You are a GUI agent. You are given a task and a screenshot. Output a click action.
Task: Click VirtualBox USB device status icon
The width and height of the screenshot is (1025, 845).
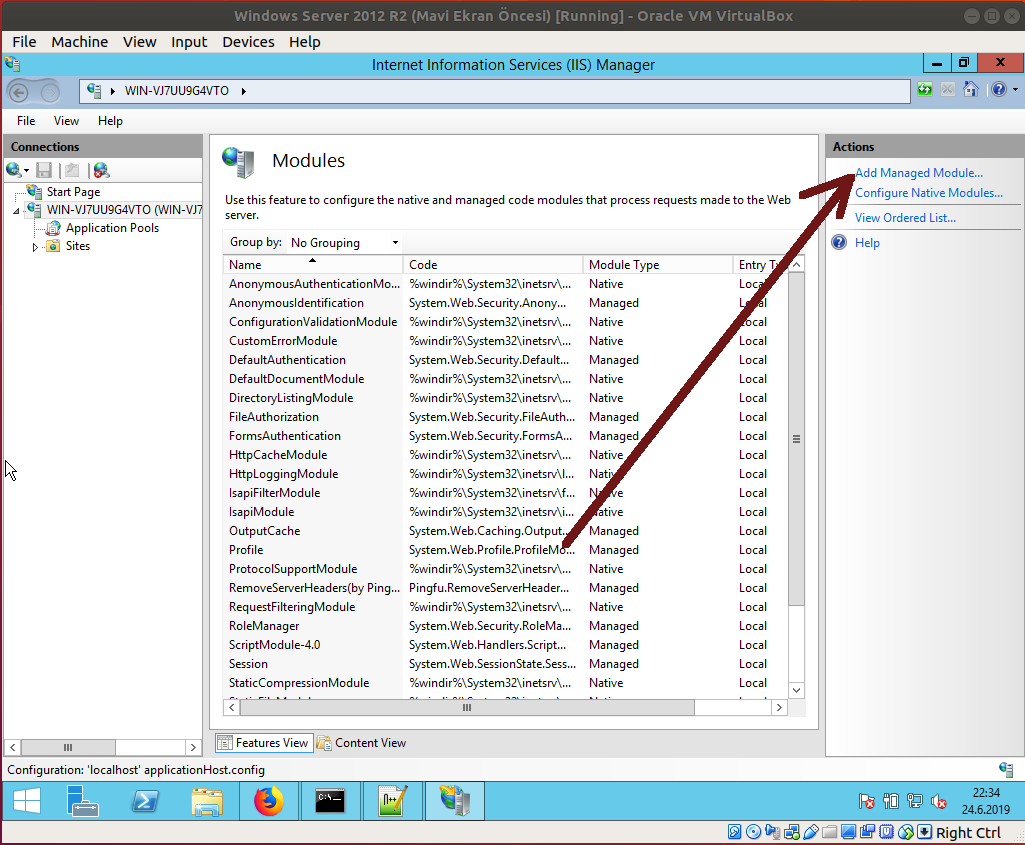point(811,832)
